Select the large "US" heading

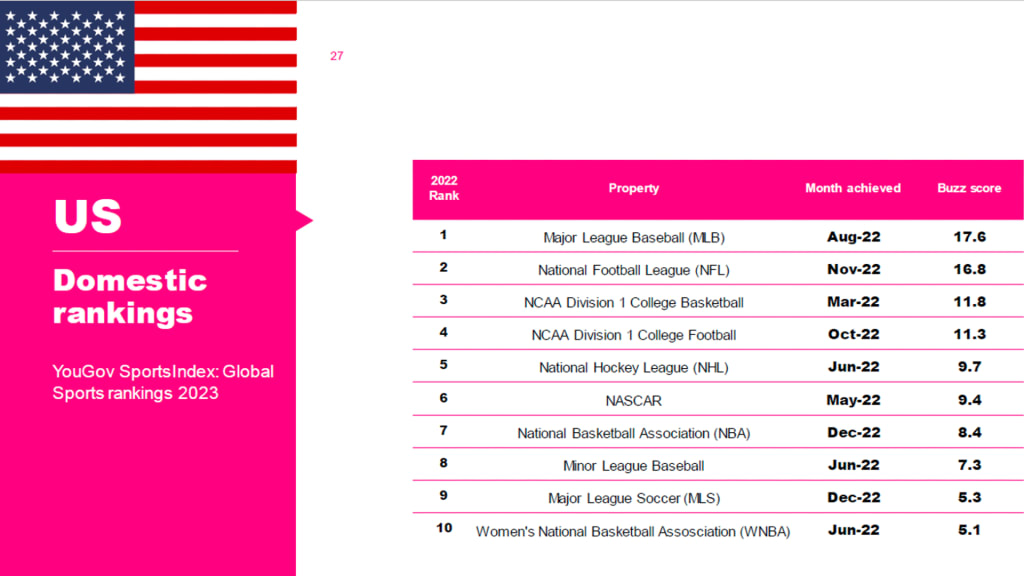pyautogui.click(x=88, y=217)
